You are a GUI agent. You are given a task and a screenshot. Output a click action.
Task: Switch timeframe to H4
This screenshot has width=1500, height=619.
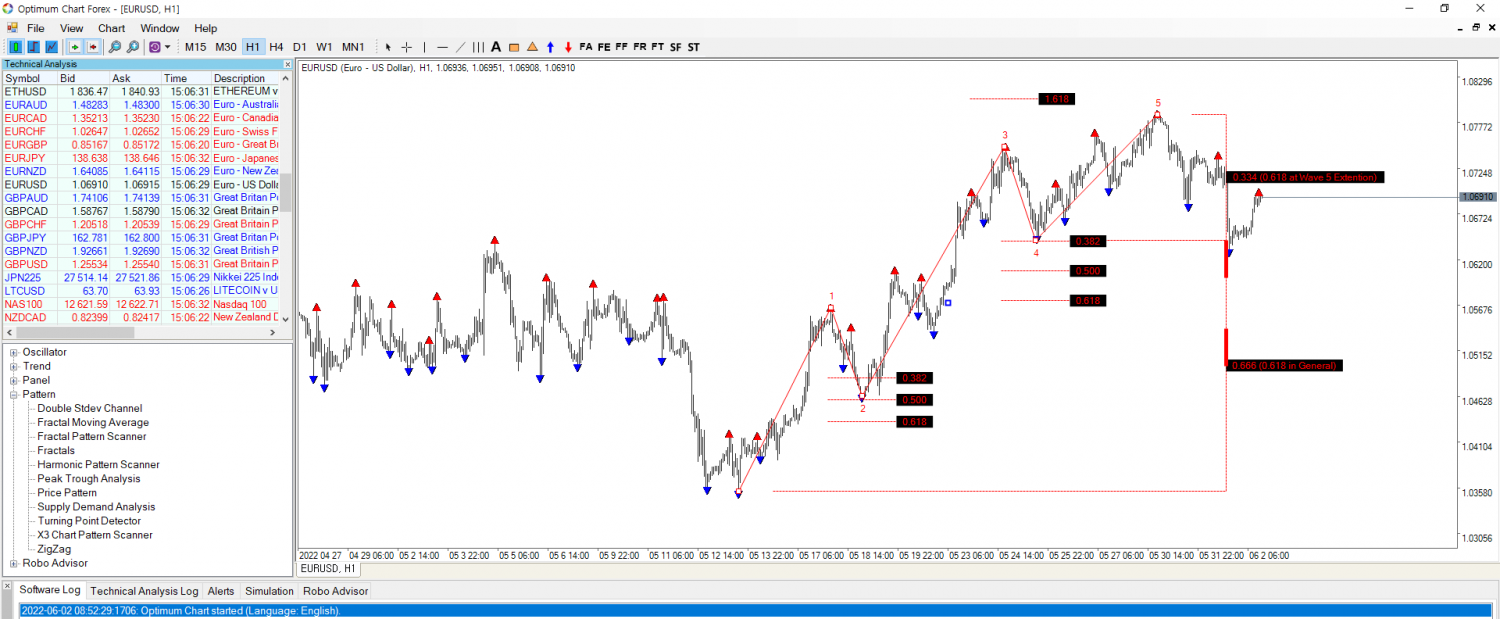(276, 46)
